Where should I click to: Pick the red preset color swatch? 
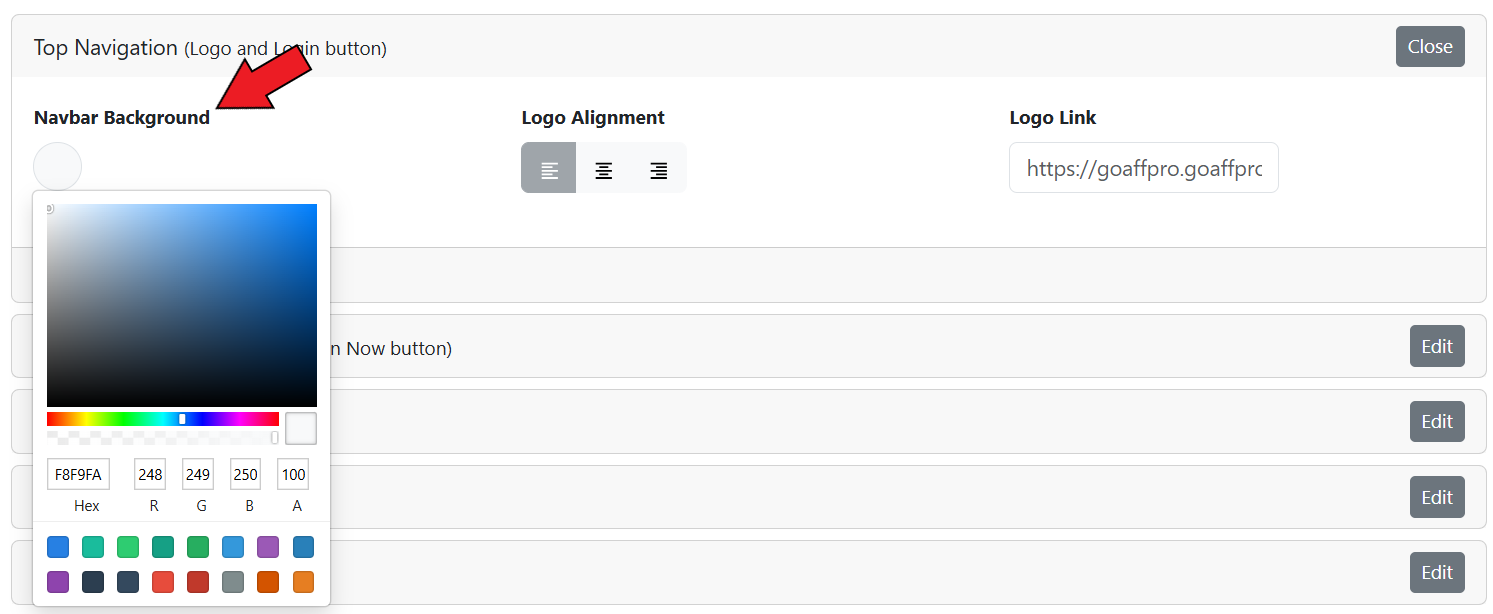coord(163,581)
